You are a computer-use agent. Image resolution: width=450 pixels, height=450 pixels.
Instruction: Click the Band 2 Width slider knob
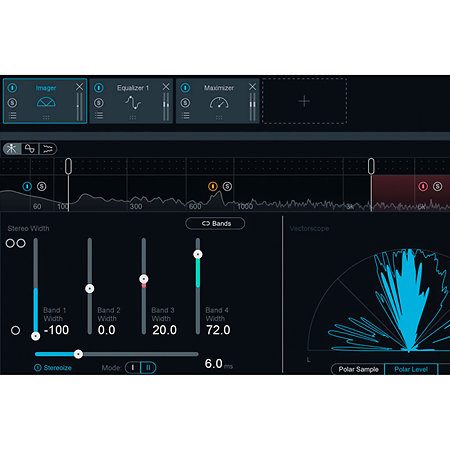pyautogui.click(x=90, y=288)
